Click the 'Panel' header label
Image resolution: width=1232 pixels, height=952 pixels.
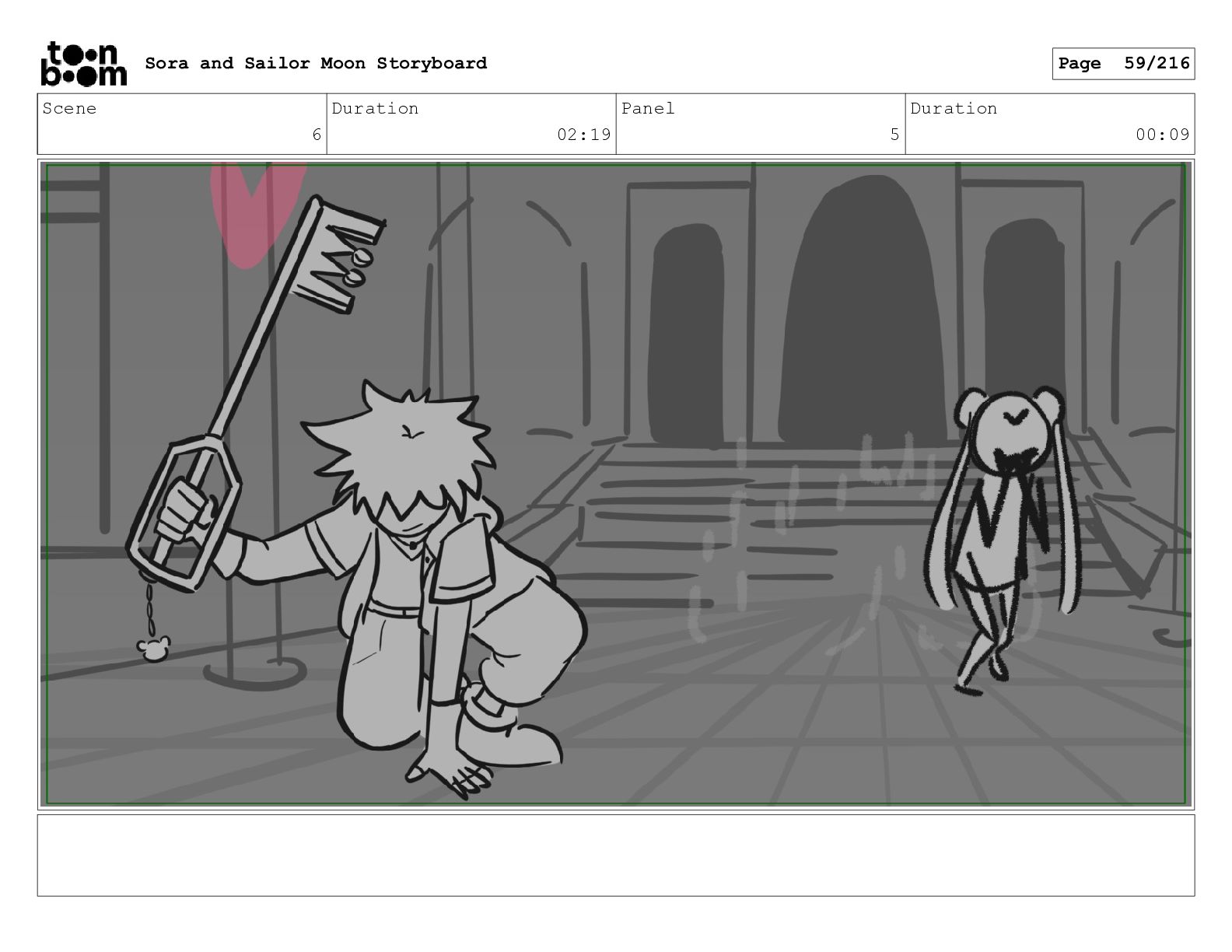[x=648, y=108]
